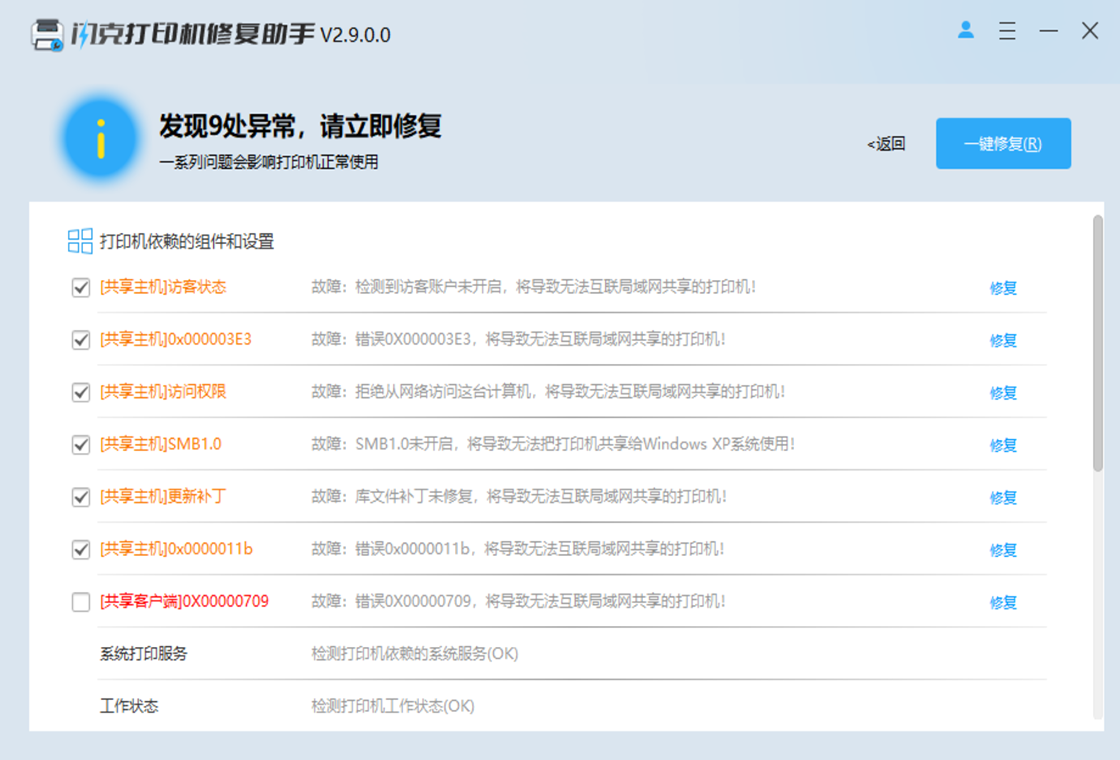Screen dimensions: 1120x760
Task: Click 修复 link for 0x0000011b
Action: click(1003, 550)
